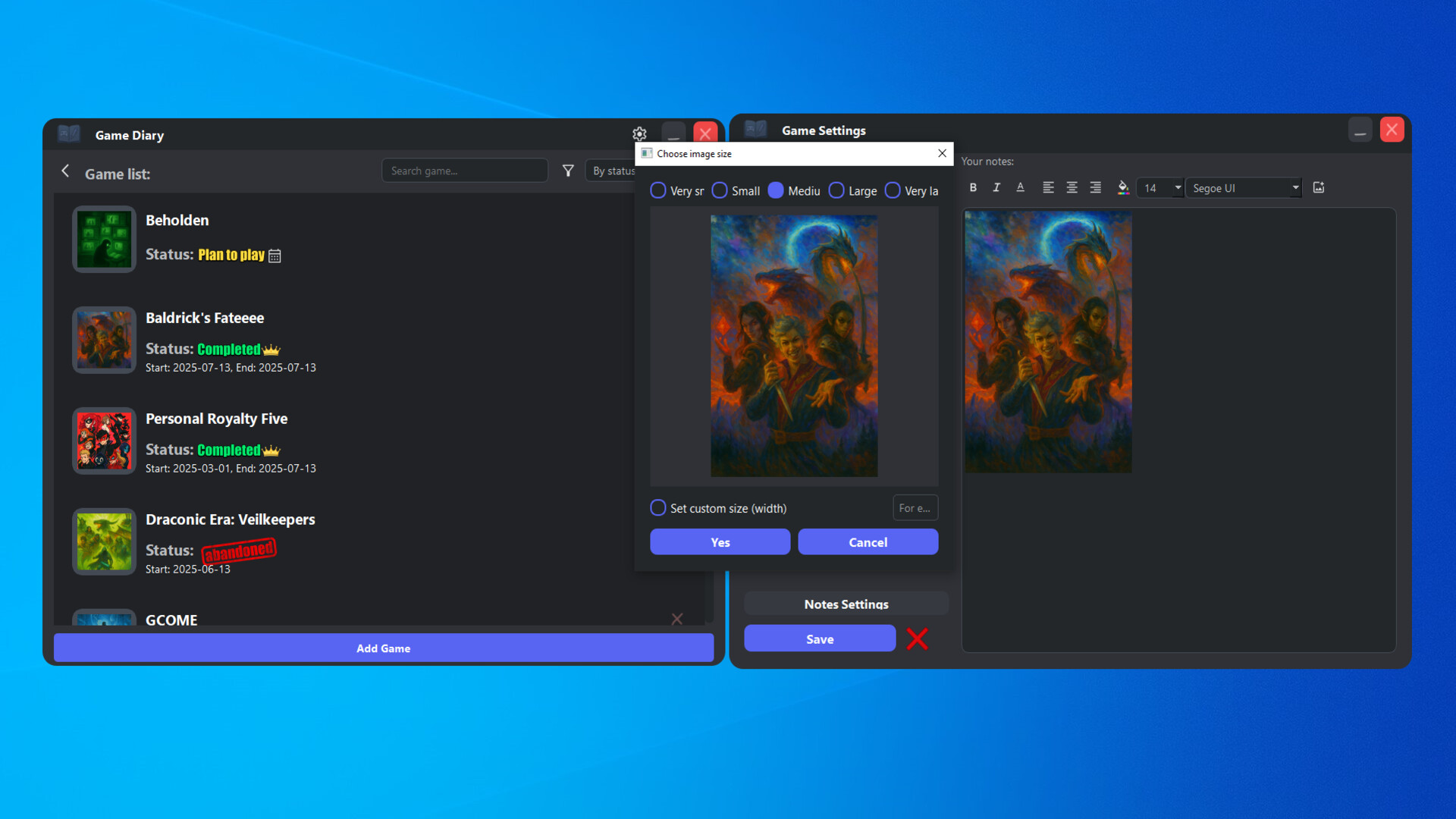Choose the Very large image size
The image size is (1456, 819).
pos(891,190)
